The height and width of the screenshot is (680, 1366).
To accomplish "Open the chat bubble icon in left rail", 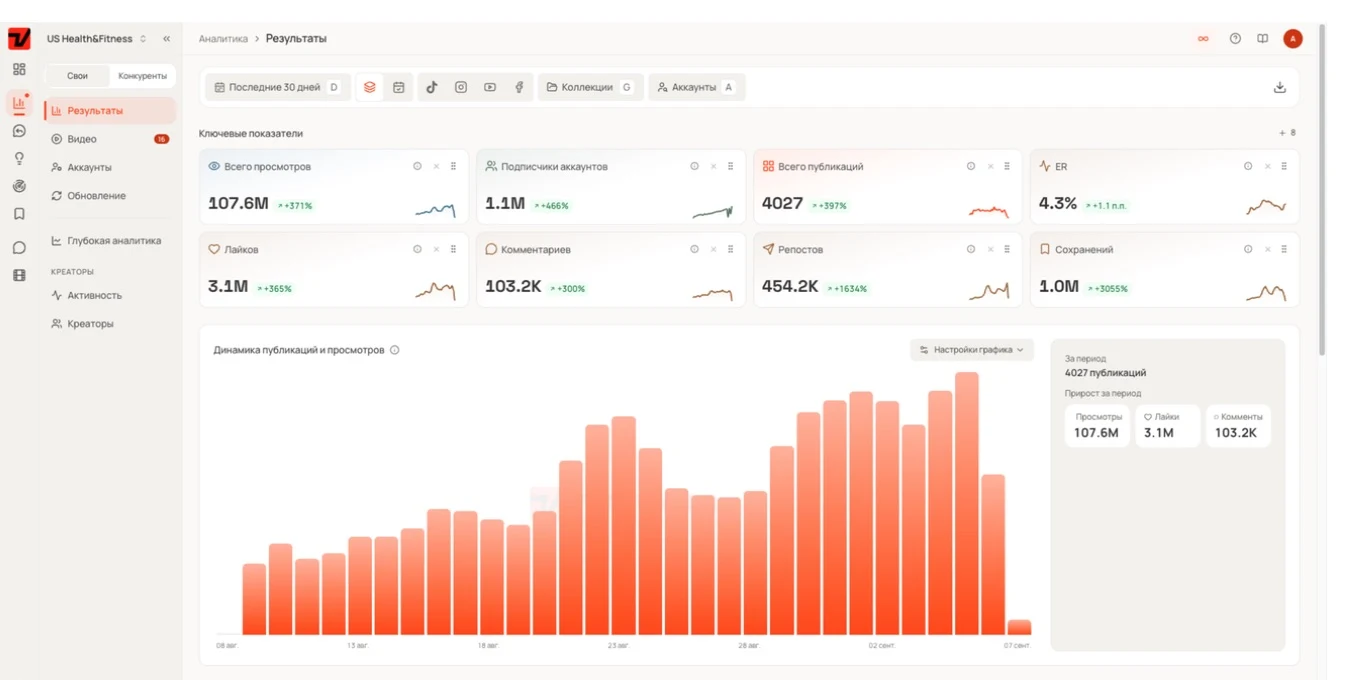I will [x=19, y=247].
